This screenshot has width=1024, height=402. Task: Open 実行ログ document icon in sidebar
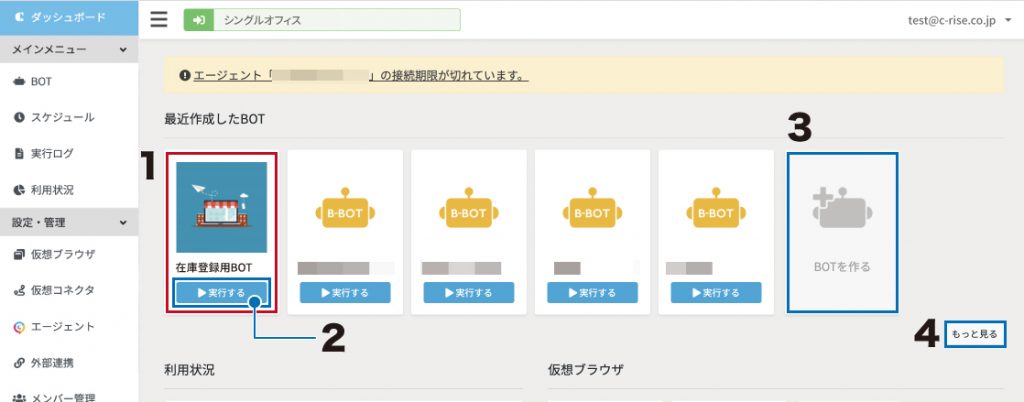point(19,154)
